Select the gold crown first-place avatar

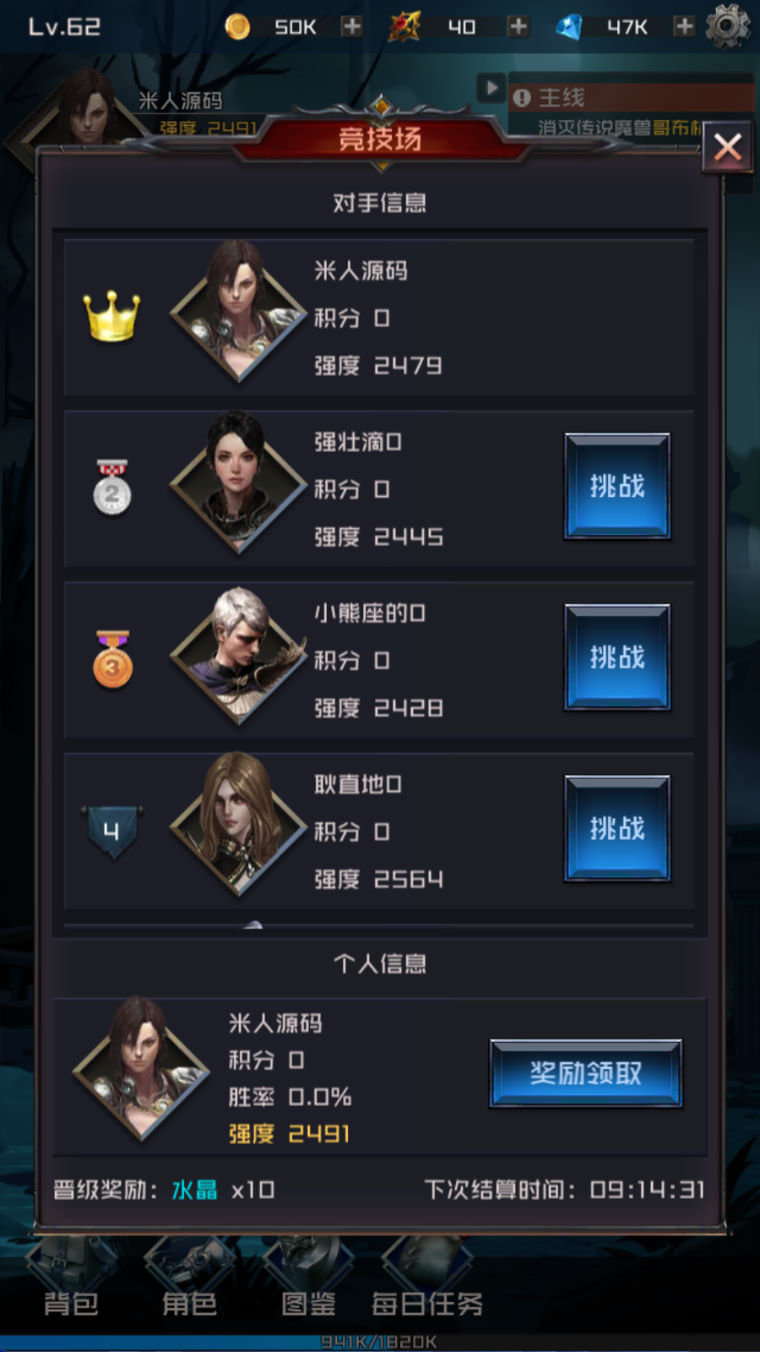coord(238,312)
